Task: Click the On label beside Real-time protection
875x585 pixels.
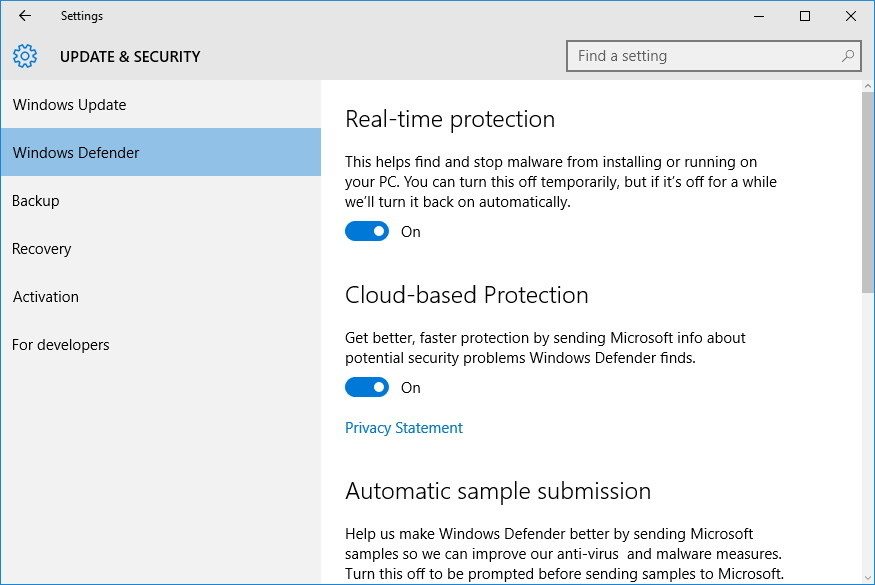Action: pyautogui.click(x=410, y=231)
